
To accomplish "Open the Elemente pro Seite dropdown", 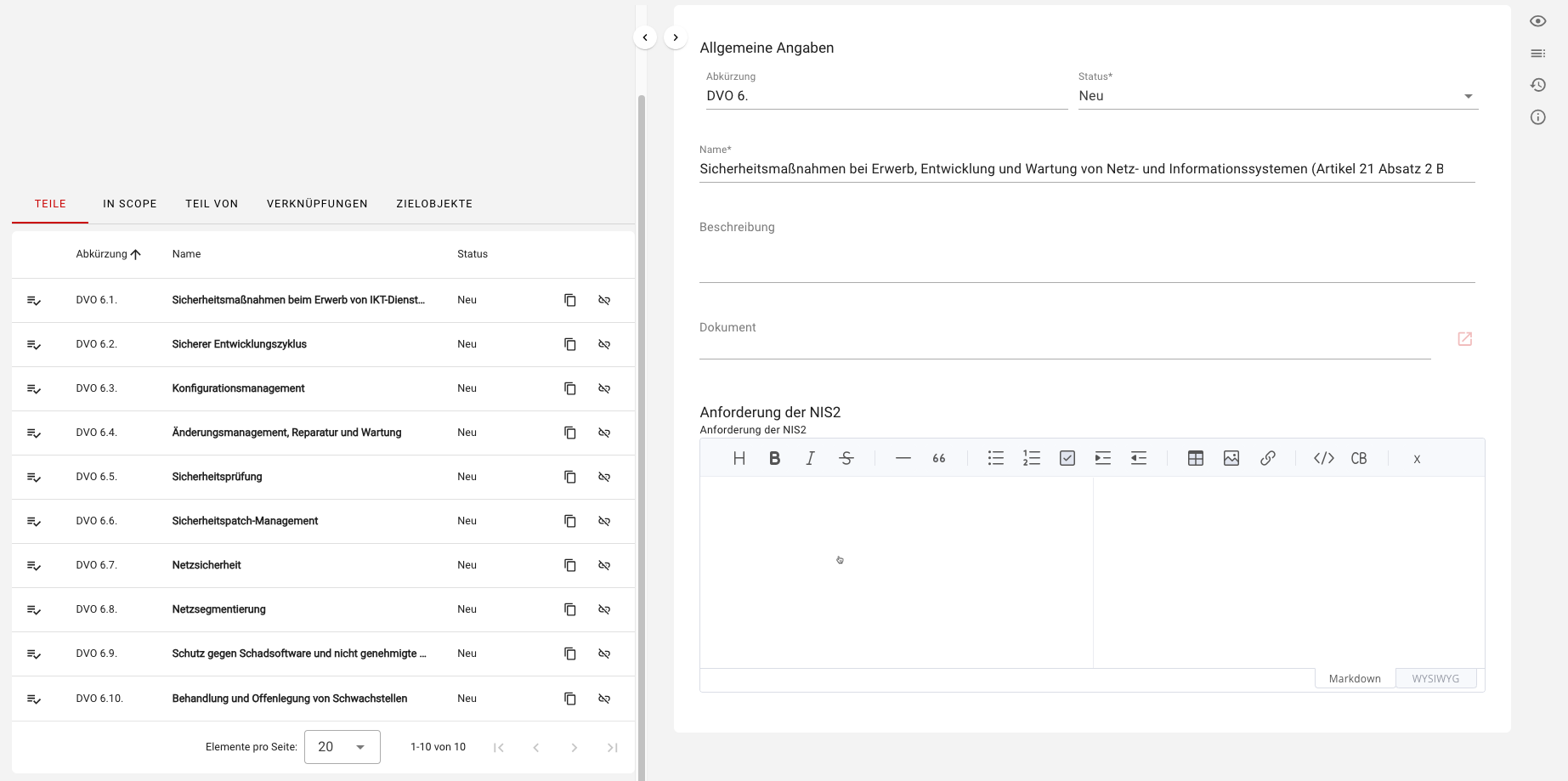I will coord(342,747).
